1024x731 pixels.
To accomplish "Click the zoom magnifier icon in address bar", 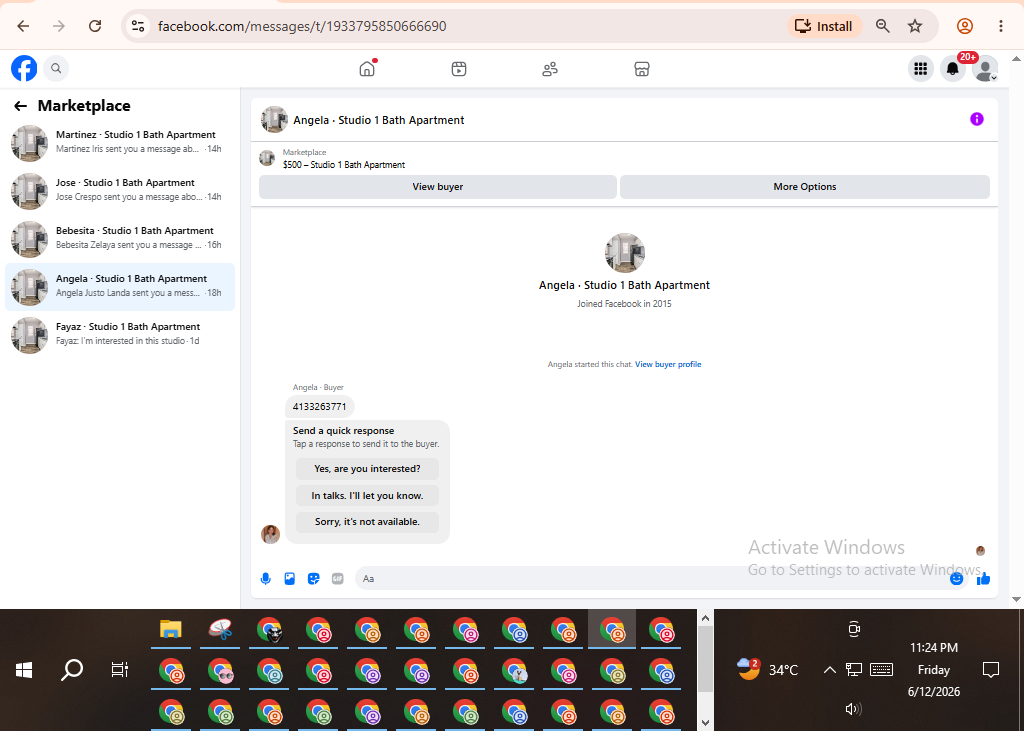I will (883, 26).
